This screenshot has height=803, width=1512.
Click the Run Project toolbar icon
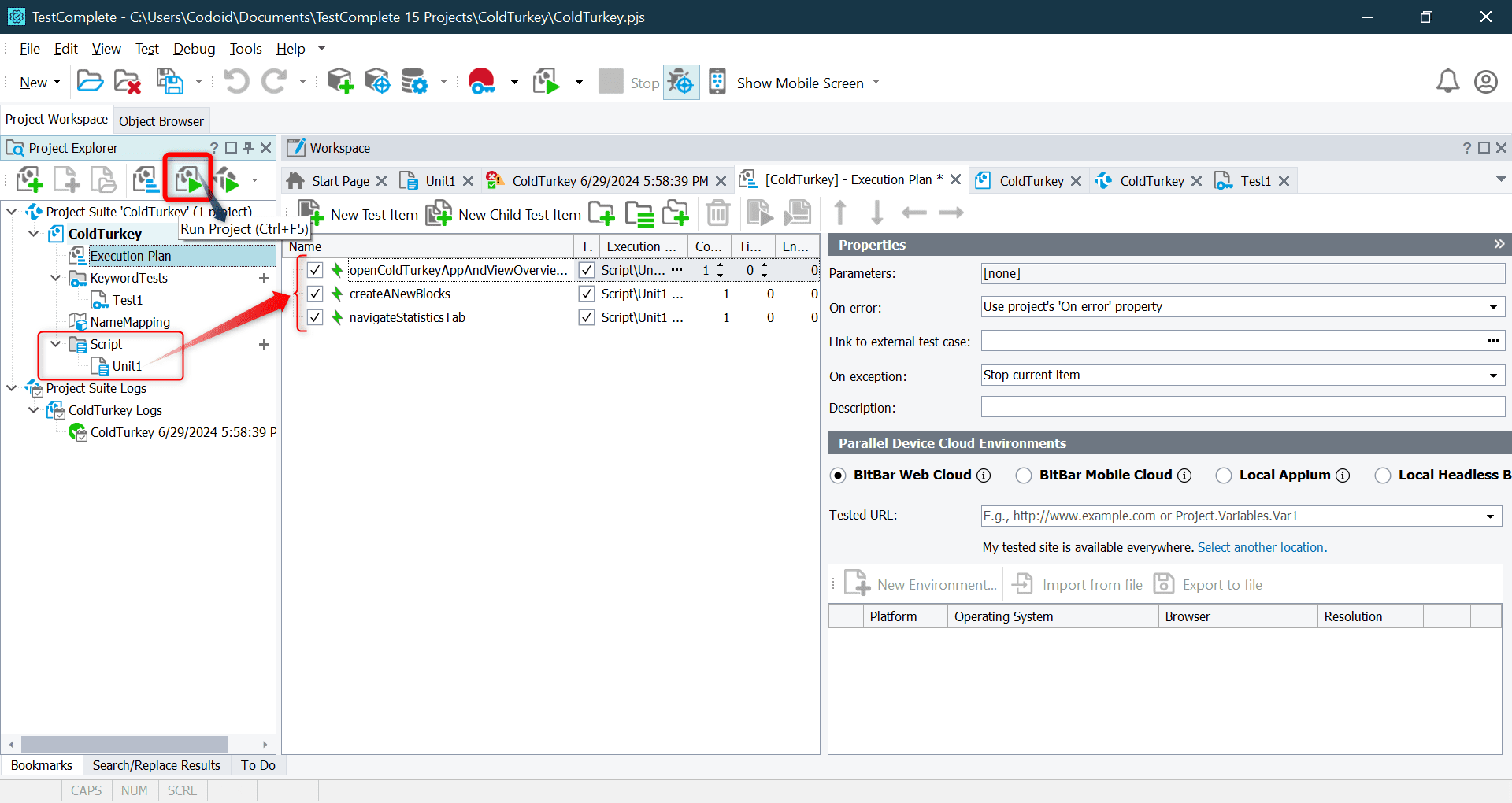point(188,179)
